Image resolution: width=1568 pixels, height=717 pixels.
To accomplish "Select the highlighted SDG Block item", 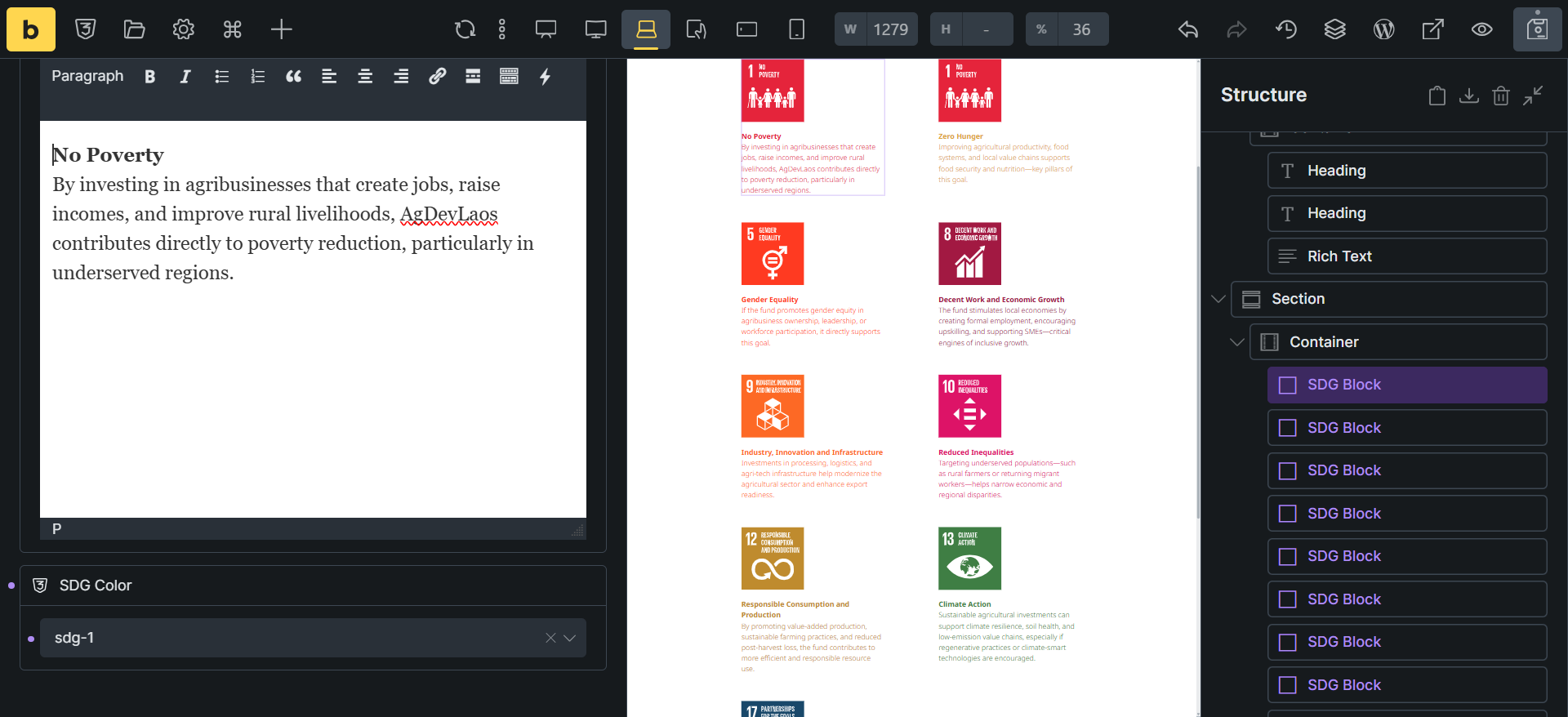I will coord(1407,385).
